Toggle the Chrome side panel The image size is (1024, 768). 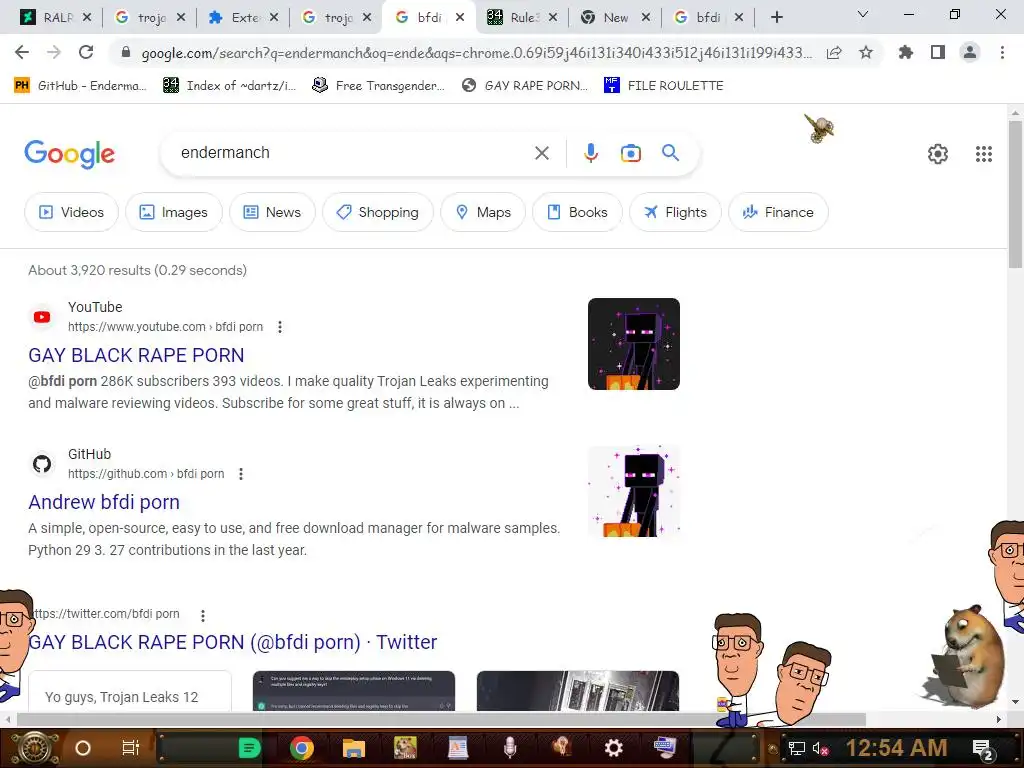coord(938,52)
